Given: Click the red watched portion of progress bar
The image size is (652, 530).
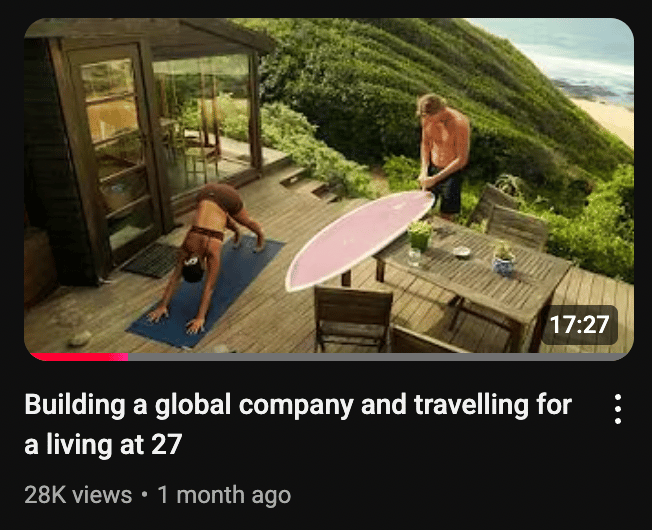Looking at the screenshot, I should coord(79,357).
